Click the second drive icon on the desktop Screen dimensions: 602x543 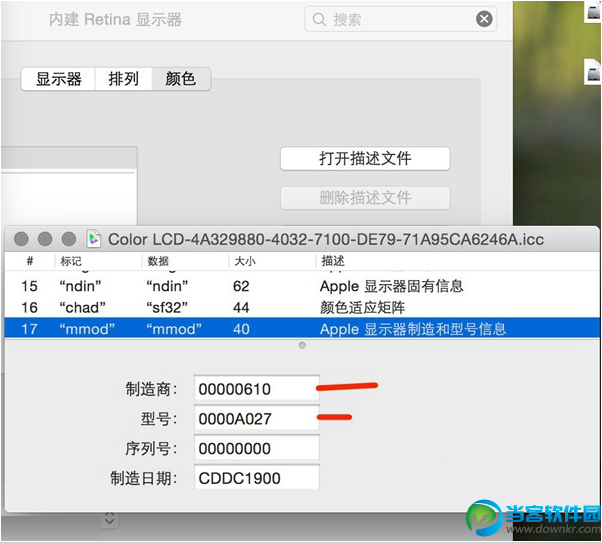594,72
